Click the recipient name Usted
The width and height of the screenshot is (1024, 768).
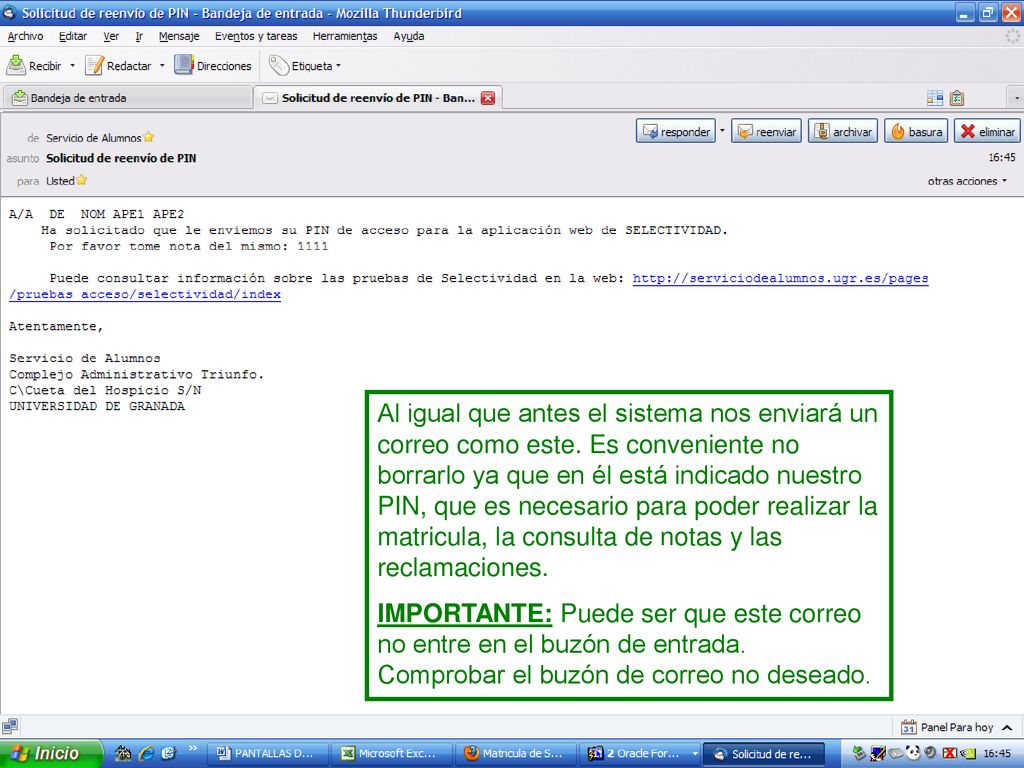click(60, 181)
